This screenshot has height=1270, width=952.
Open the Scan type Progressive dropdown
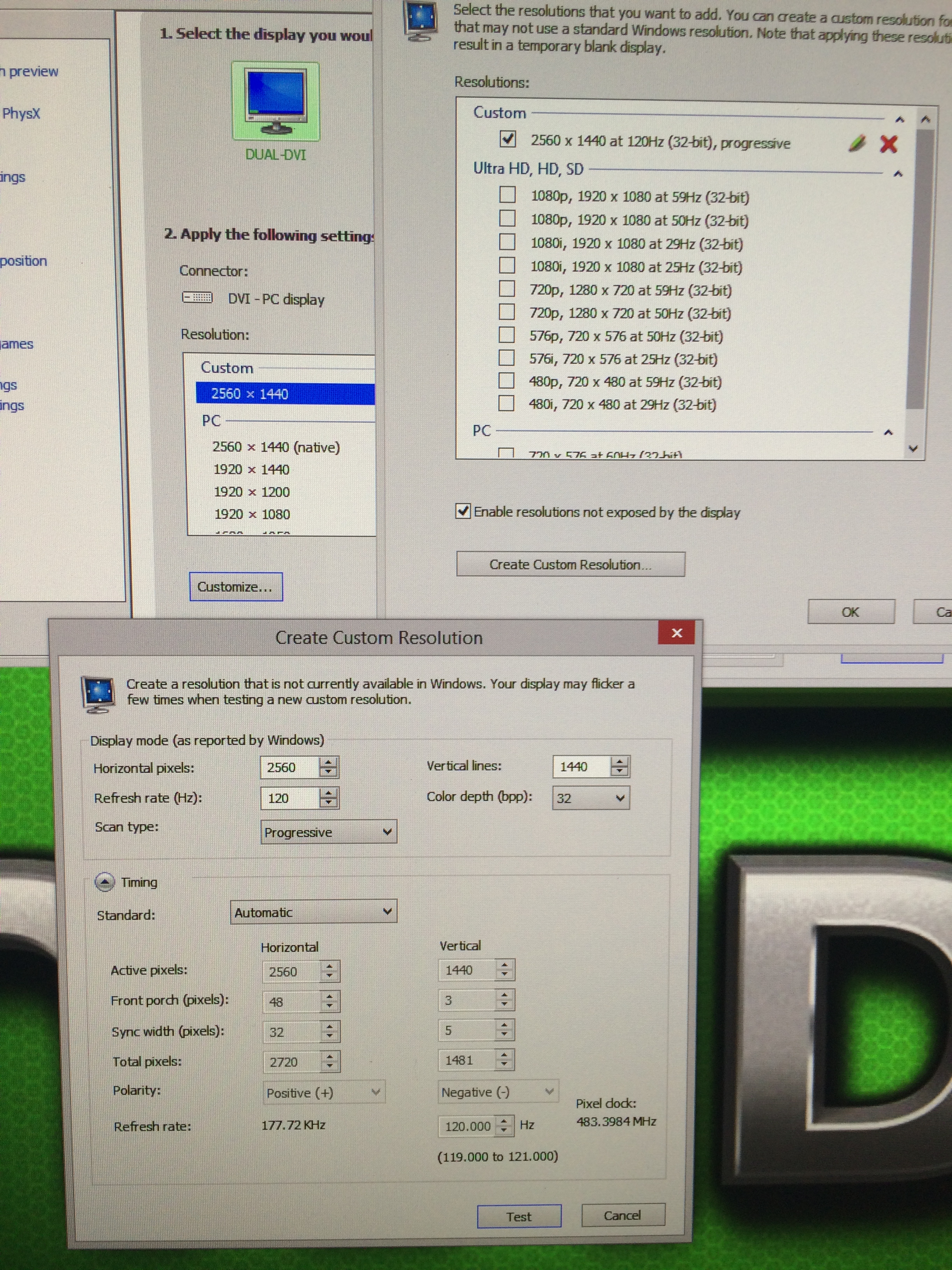[x=328, y=832]
